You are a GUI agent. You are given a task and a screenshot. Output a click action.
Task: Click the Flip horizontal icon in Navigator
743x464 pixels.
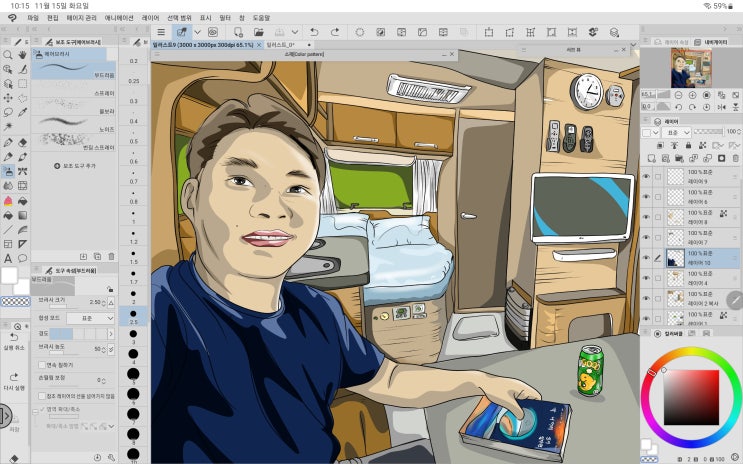click(x=722, y=108)
